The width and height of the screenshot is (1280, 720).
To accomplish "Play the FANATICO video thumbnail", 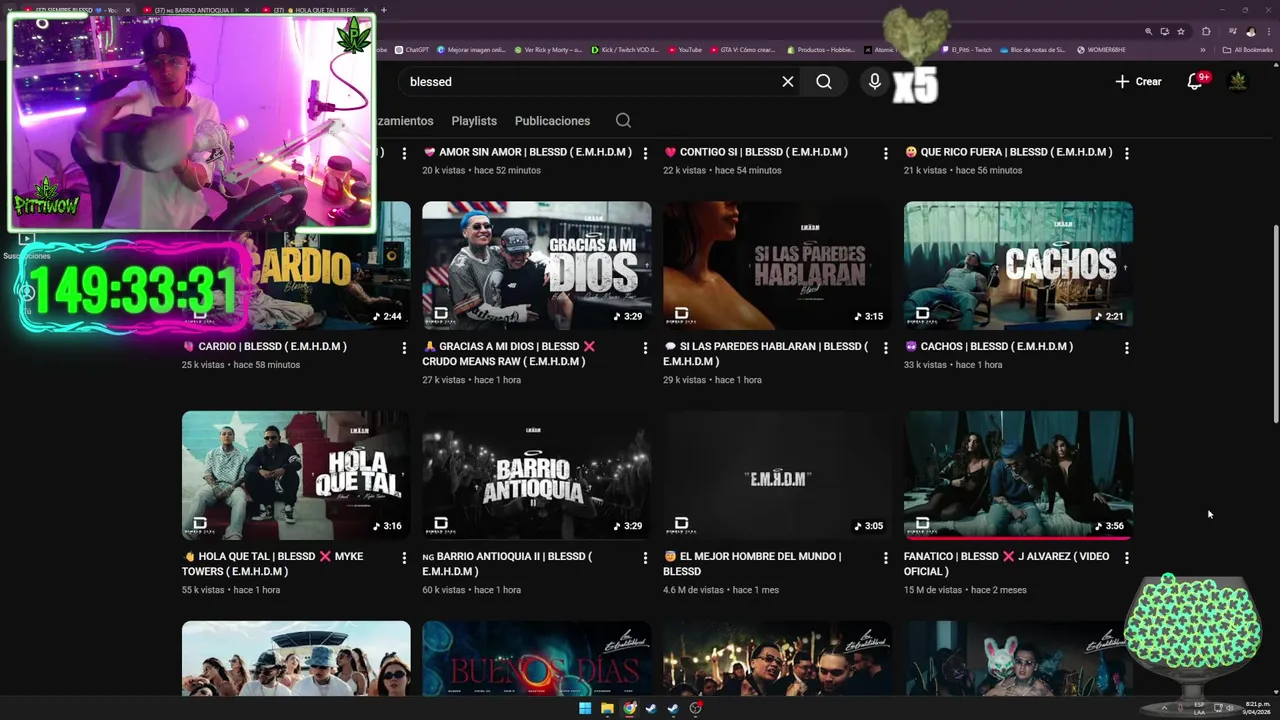I will (1018, 475).
